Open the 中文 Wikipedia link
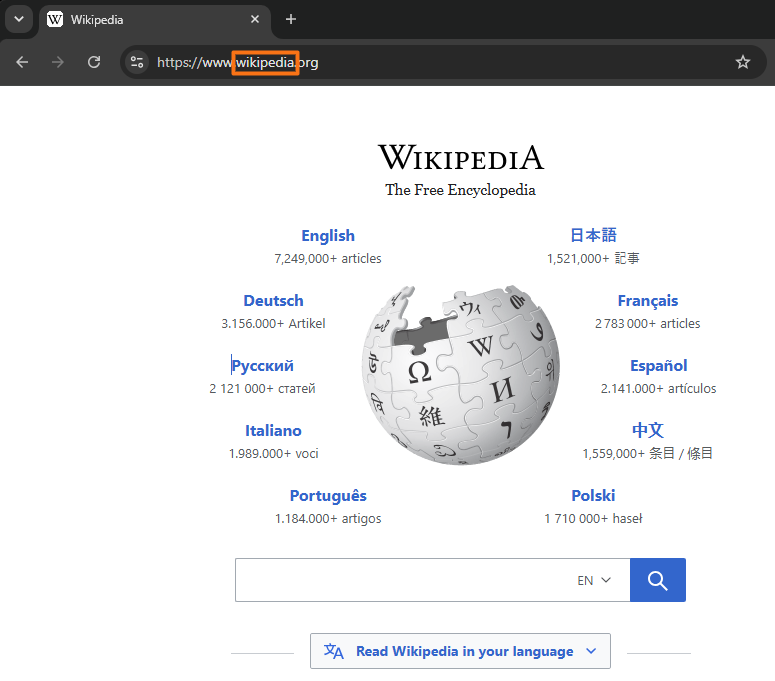Screen dimensions: 775x681 pyautogui.click(x=647, y=430)
